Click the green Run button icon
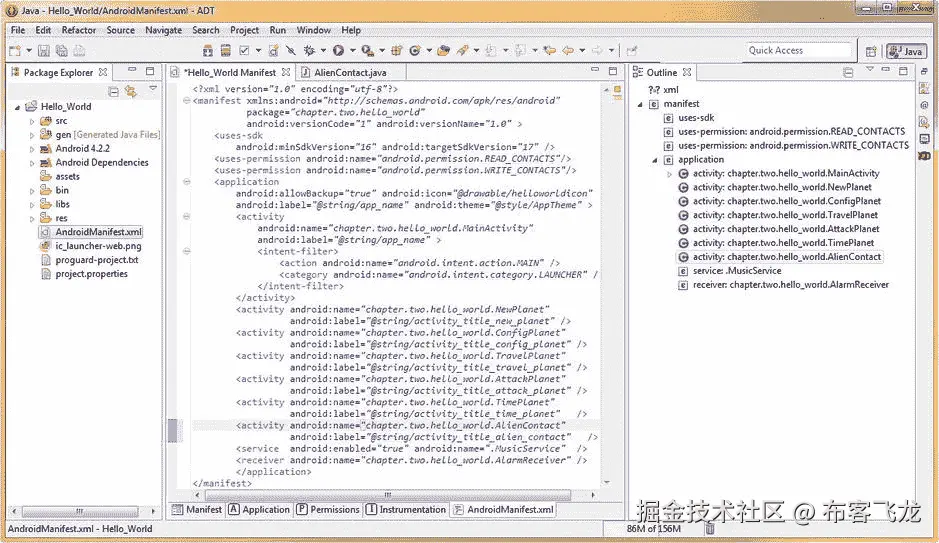Screen dimensions: 939x543 (338, 51)
